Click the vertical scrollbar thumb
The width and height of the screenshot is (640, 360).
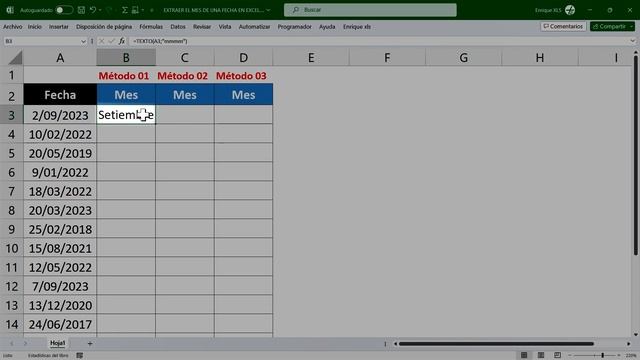636,155
